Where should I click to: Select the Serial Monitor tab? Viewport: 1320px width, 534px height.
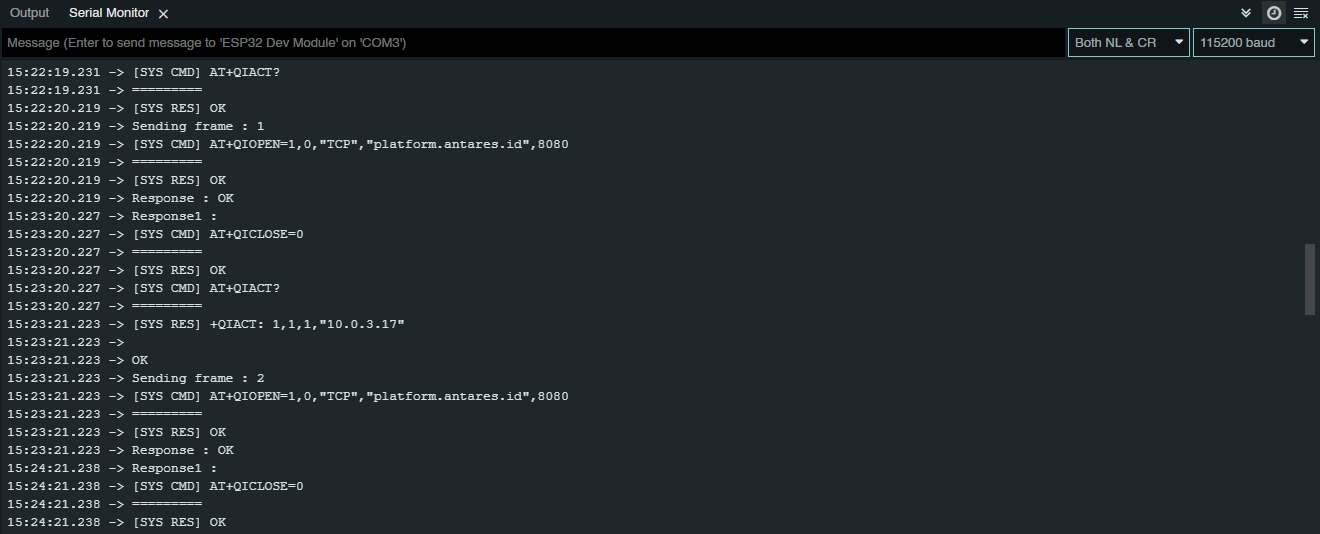coord(108,13)
